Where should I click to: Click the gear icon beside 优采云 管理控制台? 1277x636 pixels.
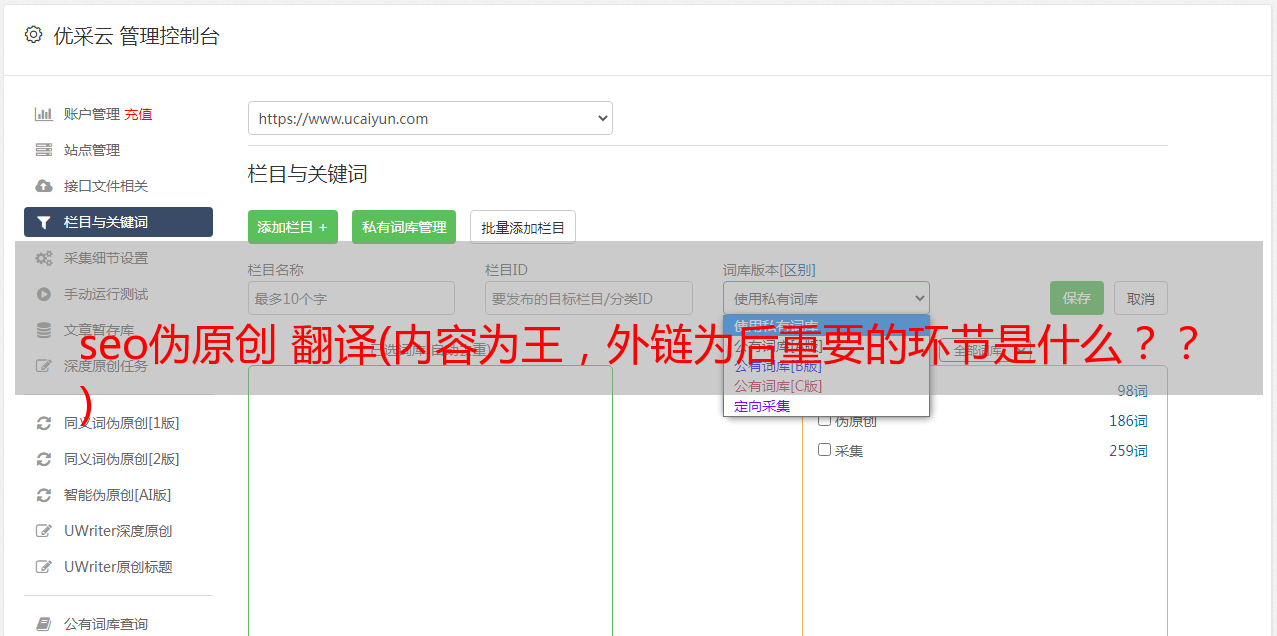[x=33, y=35]
